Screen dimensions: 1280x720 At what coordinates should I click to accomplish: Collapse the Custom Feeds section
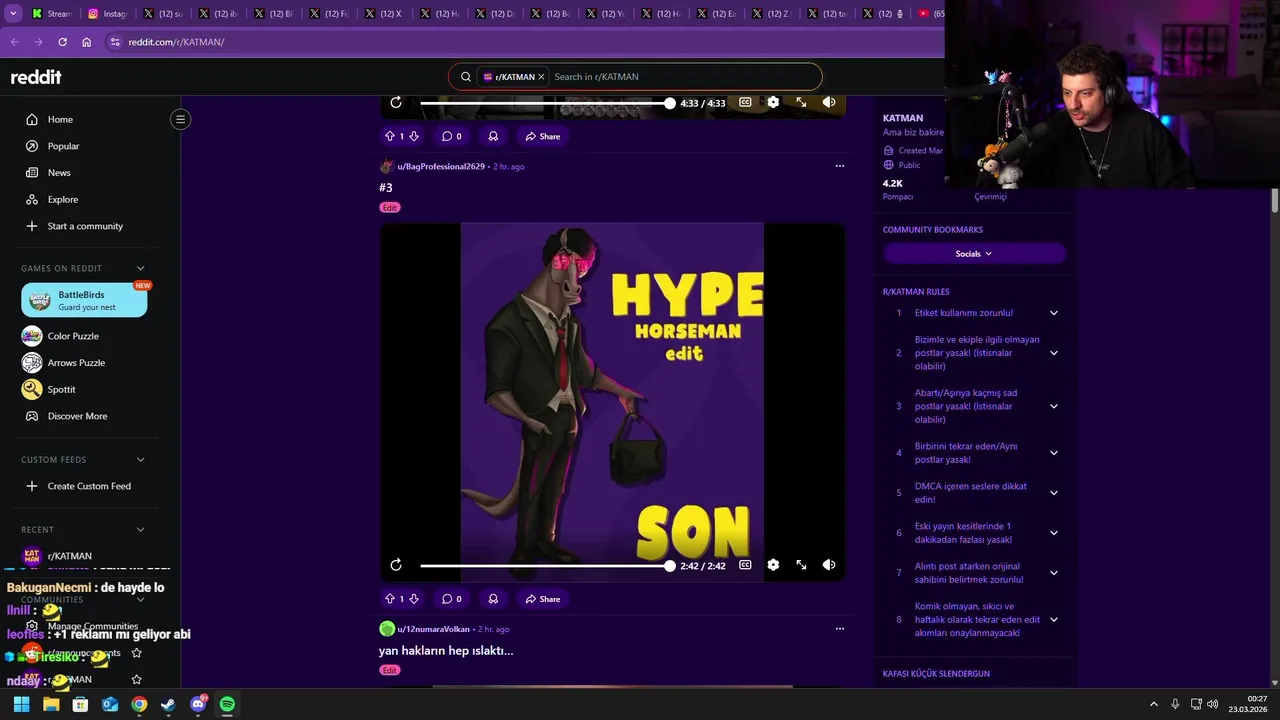140,460
